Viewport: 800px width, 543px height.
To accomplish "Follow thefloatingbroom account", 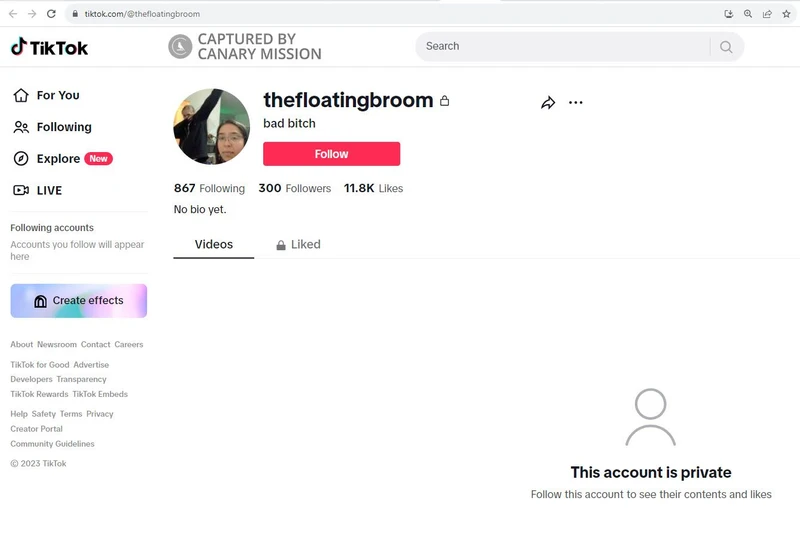I will coord(332,154).
